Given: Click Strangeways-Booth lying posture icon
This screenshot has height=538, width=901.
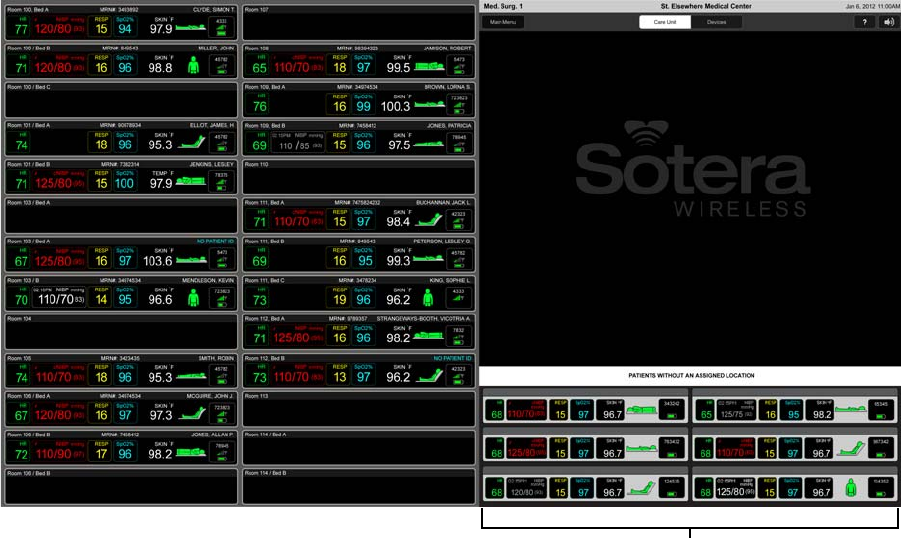Looking at the screenshot, I should click(429, 335).
